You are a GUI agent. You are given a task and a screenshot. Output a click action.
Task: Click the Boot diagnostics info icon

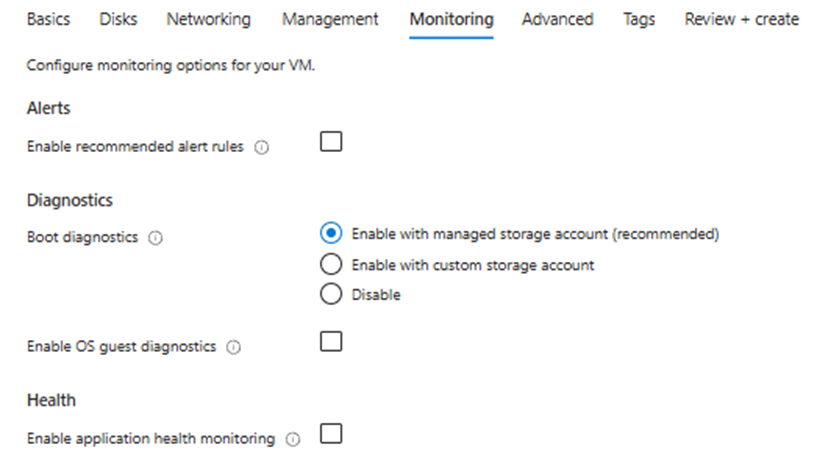tap(156, 239)
